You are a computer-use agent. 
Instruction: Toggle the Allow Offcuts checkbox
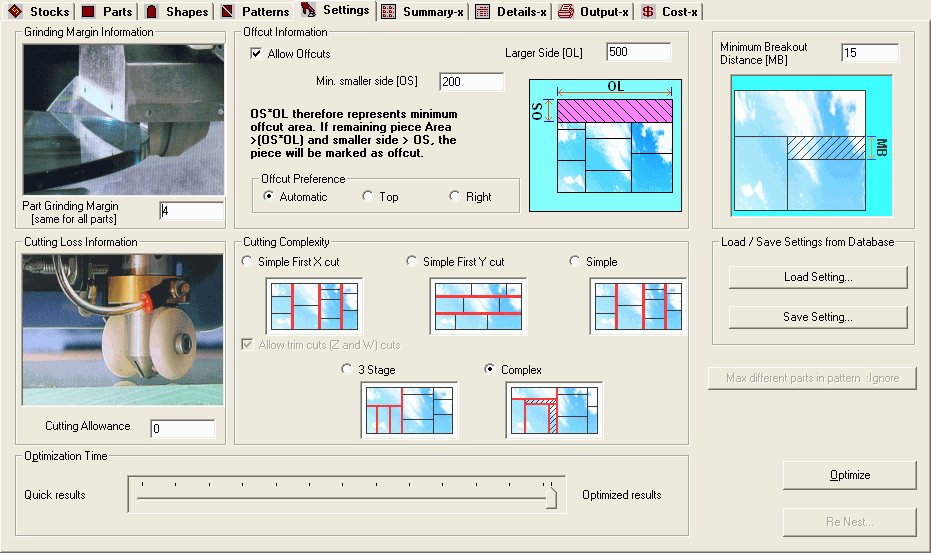(x=257, y=54)
